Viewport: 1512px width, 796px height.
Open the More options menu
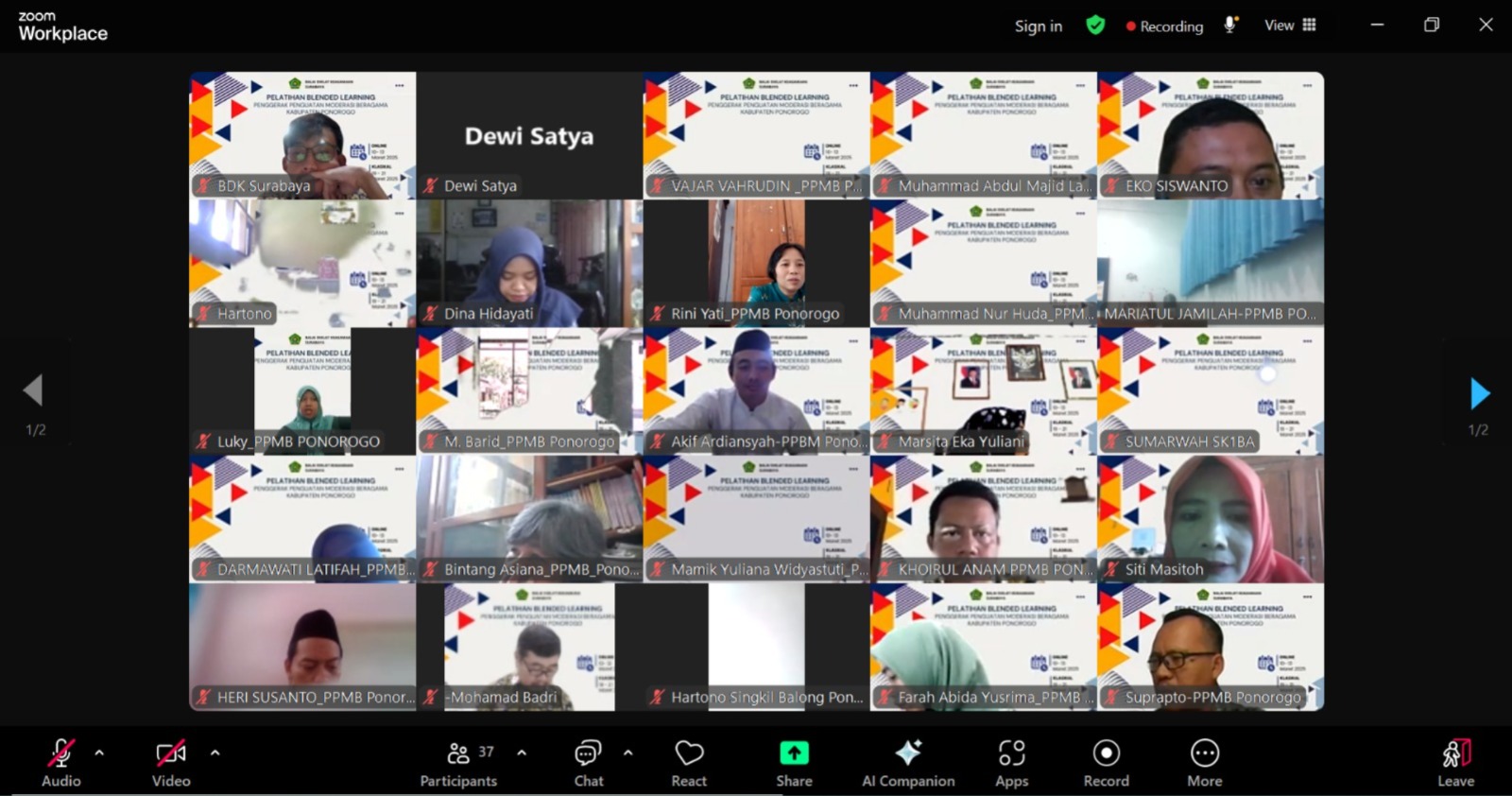(1204, 764)
